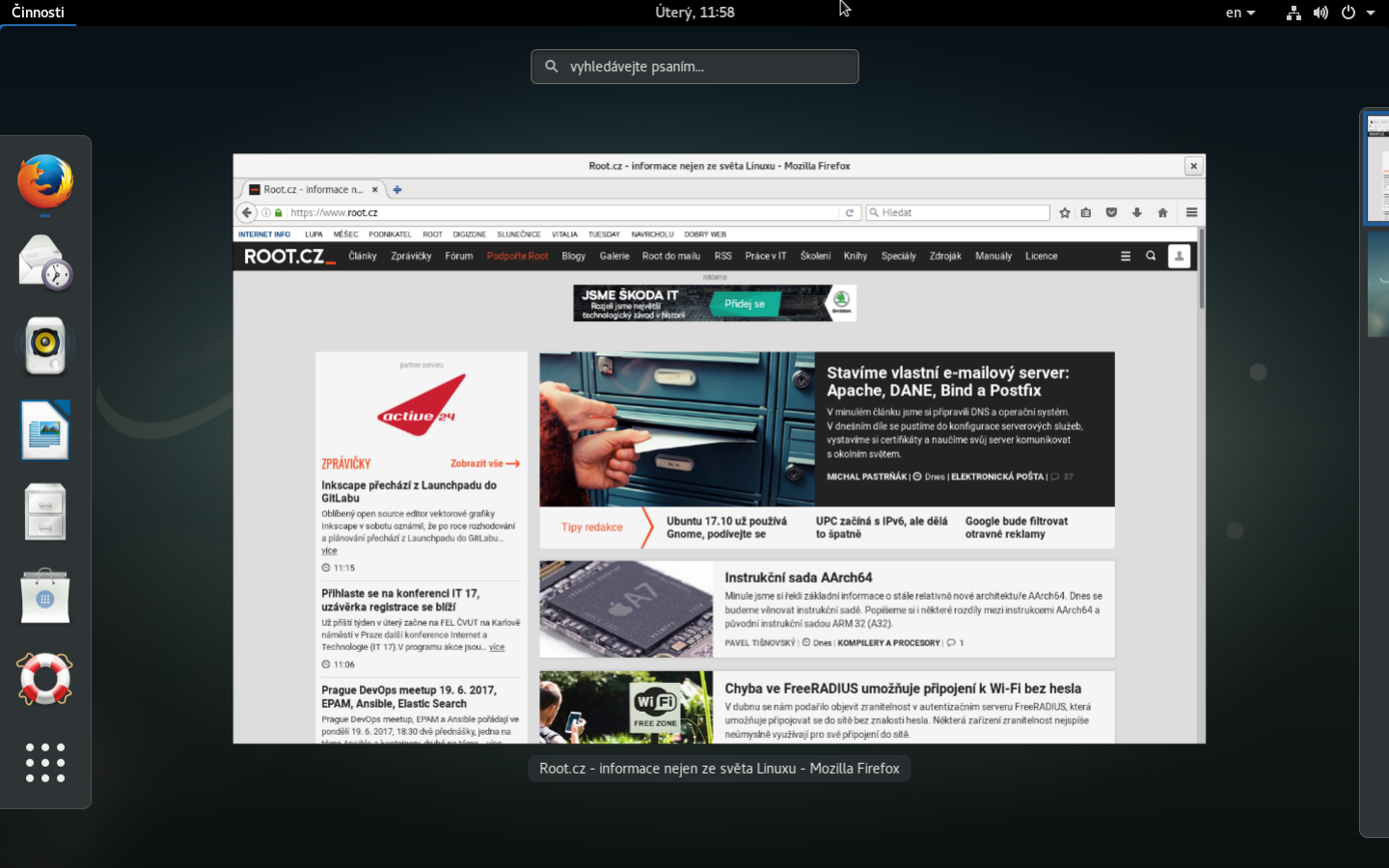Click the ROOT.CZ logo
The width and height of the screenshot is (1389, 868).
[289, 257]
